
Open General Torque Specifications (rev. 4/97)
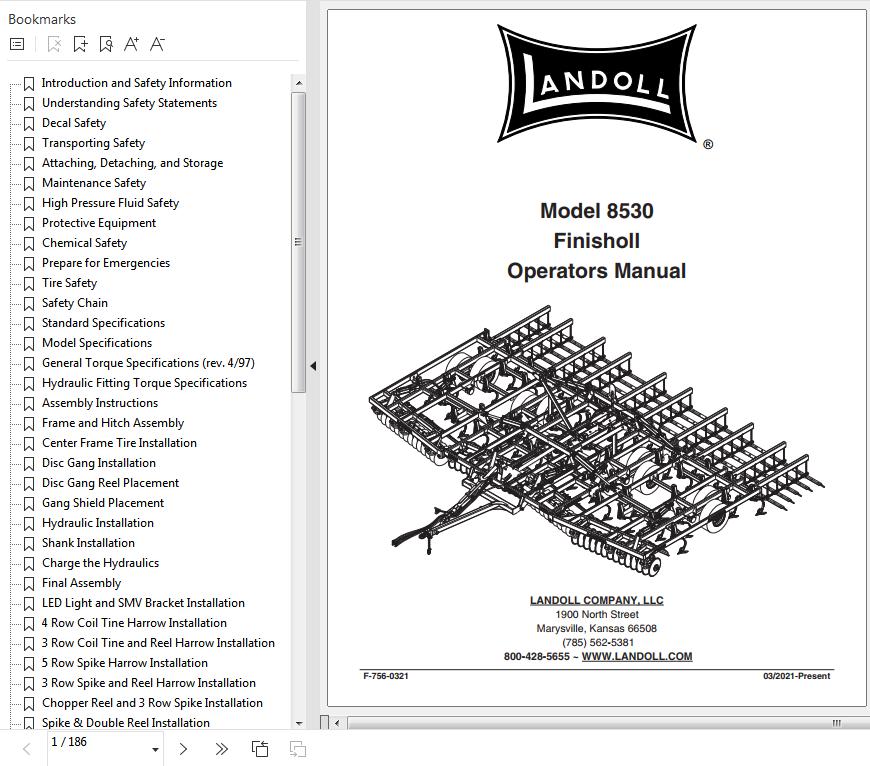[148, 362]
